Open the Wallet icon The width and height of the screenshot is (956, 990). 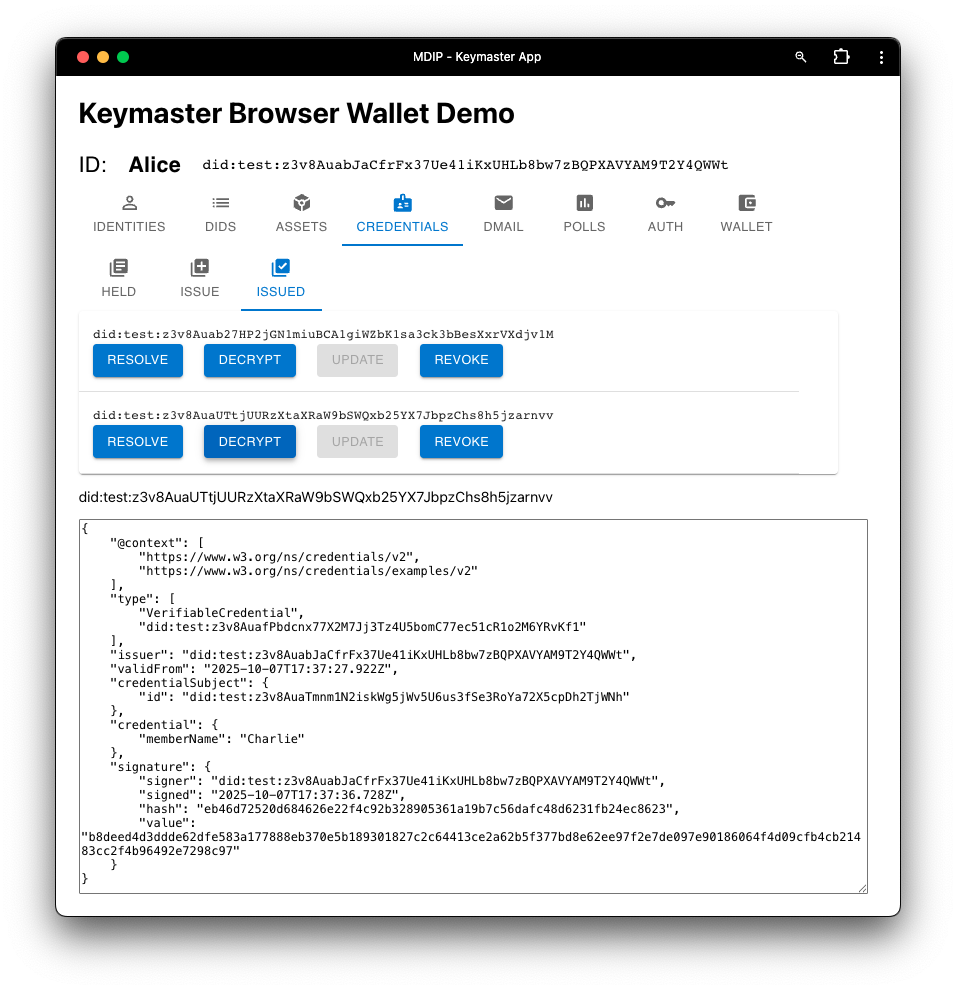[746, 203]
